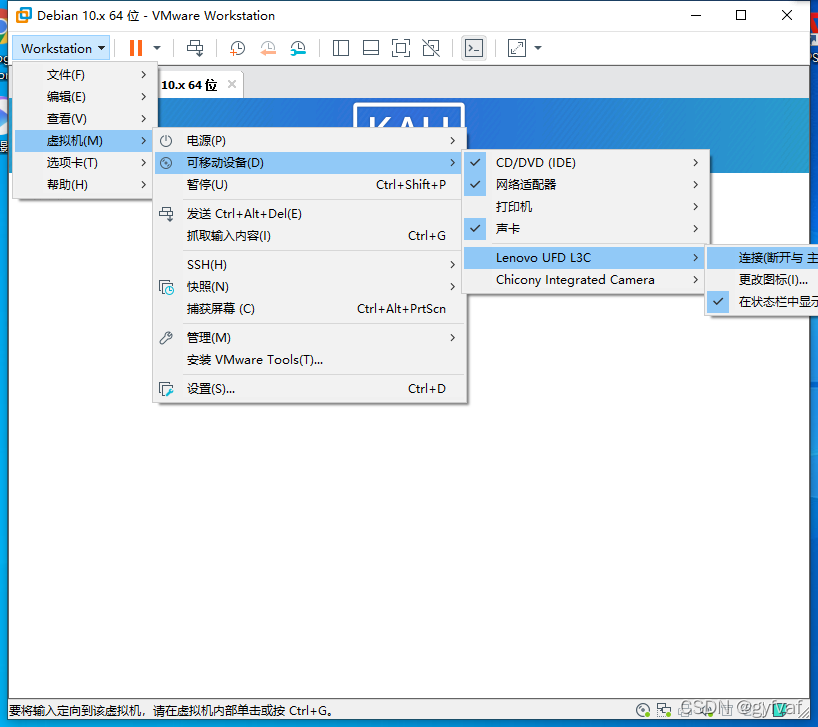Expand the 选项卡(T) submenu arrow
This screenshot has width=818, height=727.
[x=143, y=163]
